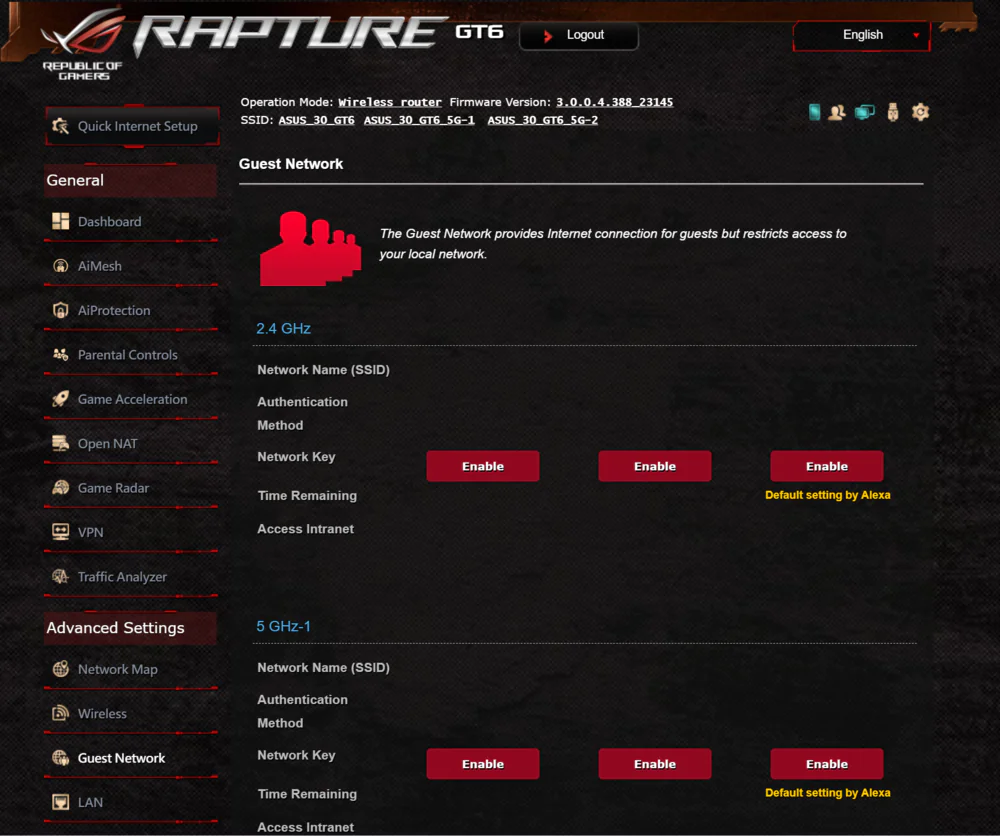Click the Advanced Settings section header
The width and height of the screenshot is (1000, 836).
tap(131, 628)
